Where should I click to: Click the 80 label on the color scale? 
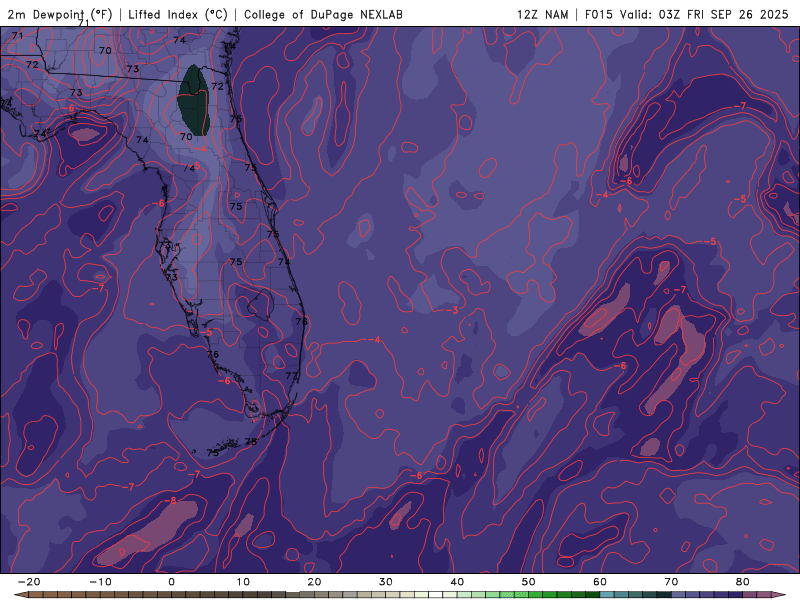tap(743, 582)
